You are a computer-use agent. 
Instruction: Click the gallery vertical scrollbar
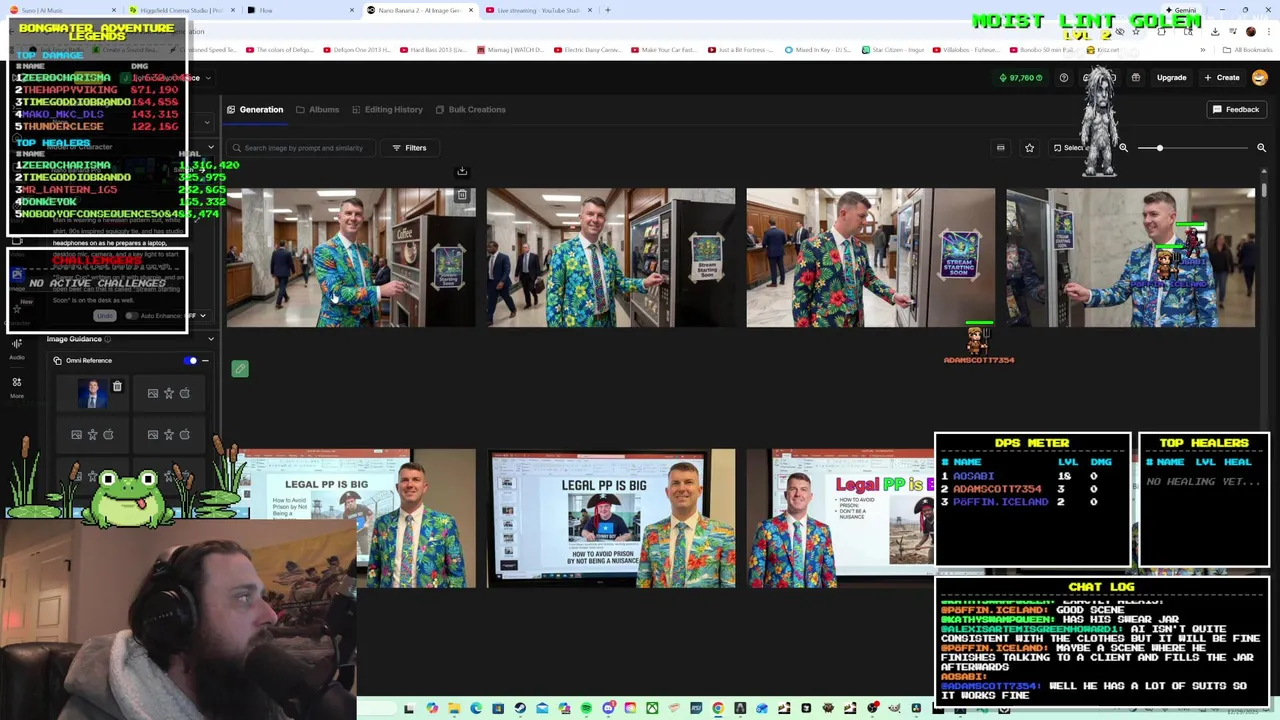point(1265,190)
